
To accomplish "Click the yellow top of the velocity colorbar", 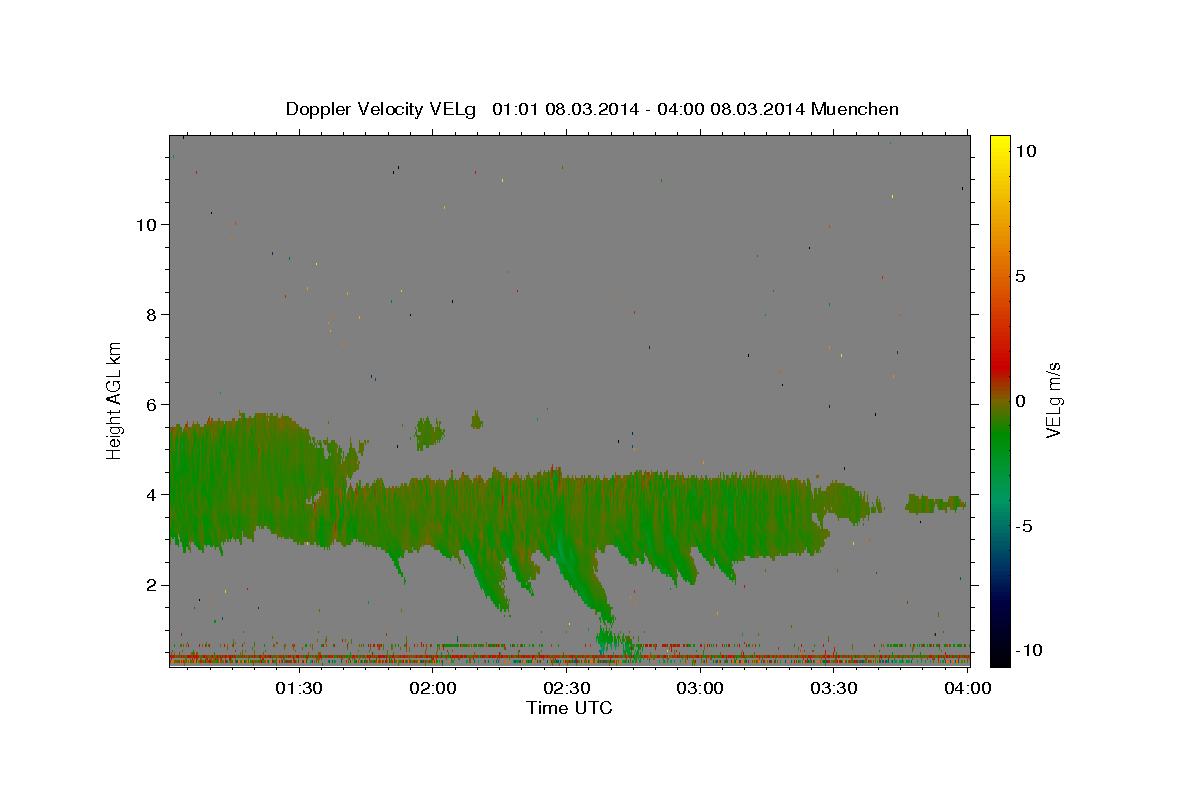I will (999, 145).
